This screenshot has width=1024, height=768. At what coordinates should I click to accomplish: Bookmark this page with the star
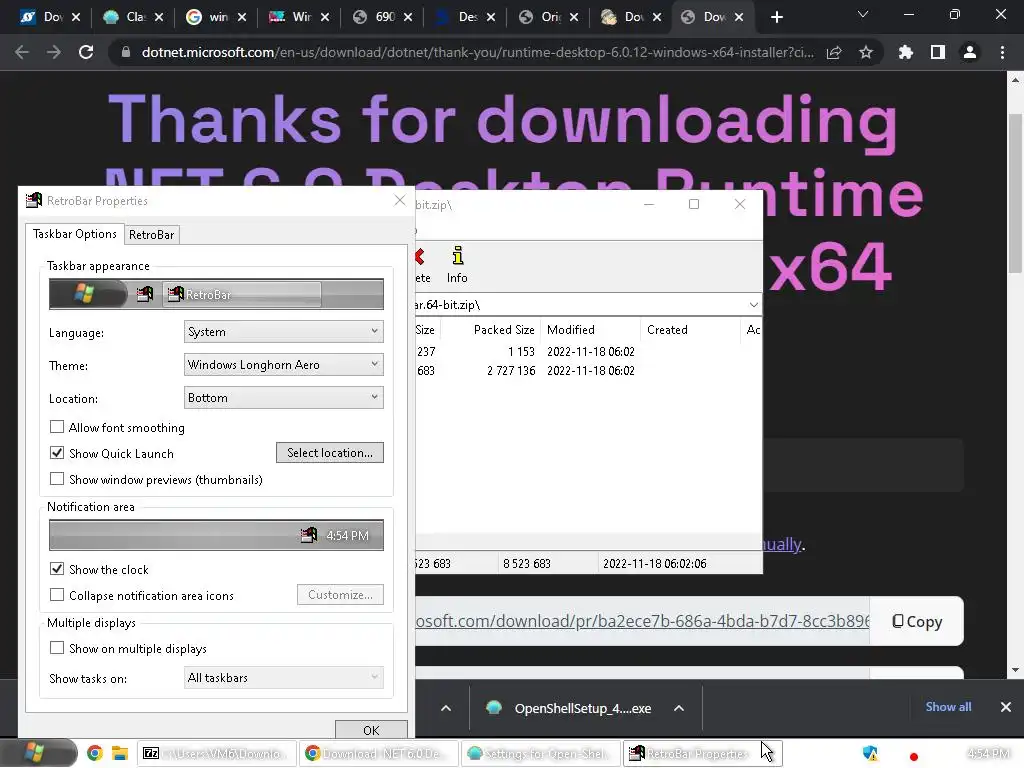(866, 52)
